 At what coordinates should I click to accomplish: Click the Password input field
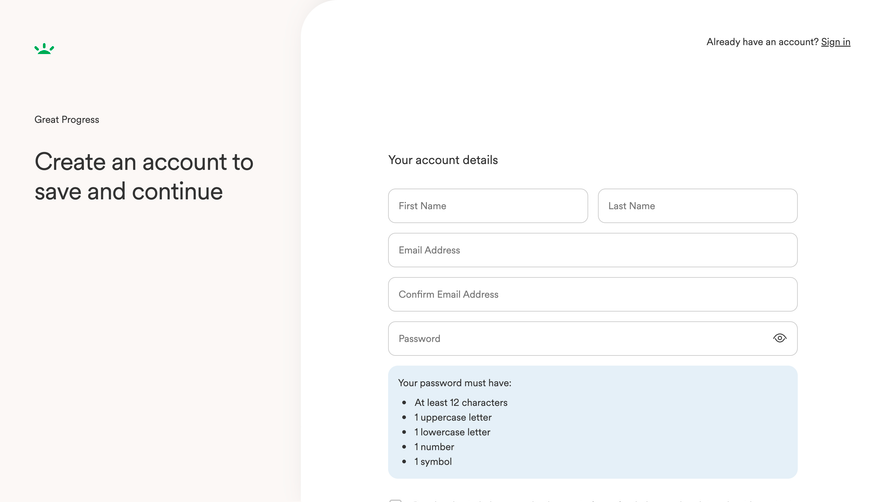pyautogui.click(x=593, y=338)
